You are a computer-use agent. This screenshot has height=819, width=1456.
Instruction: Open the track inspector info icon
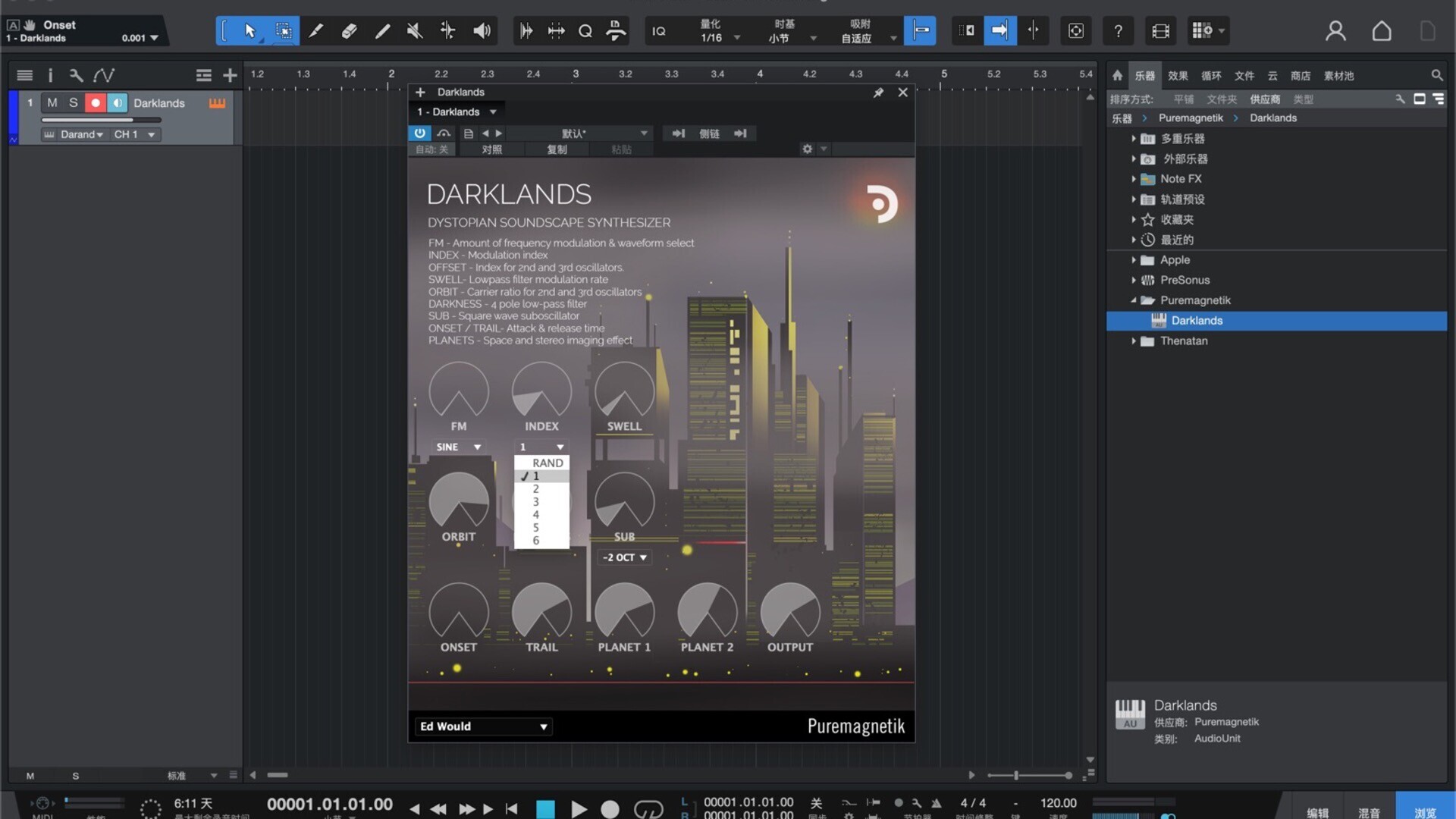point(50,75)
